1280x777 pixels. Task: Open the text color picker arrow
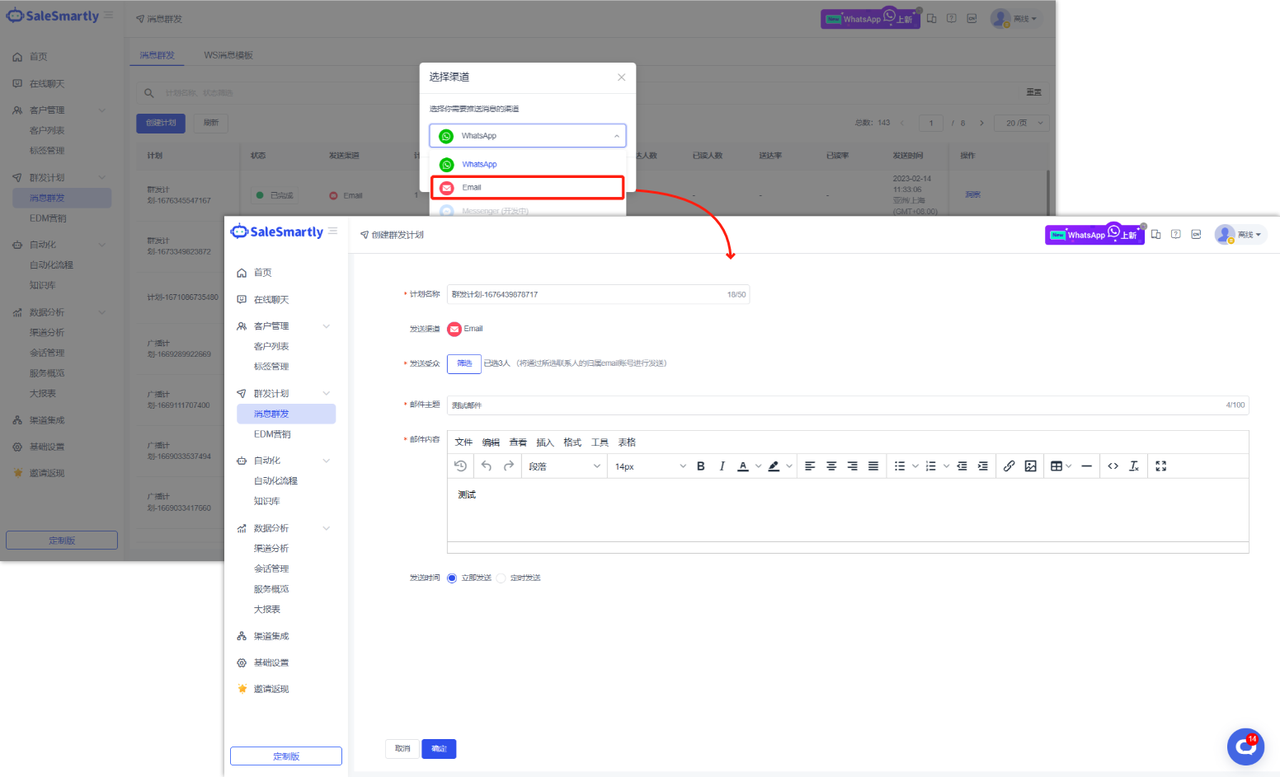point(758,466)
